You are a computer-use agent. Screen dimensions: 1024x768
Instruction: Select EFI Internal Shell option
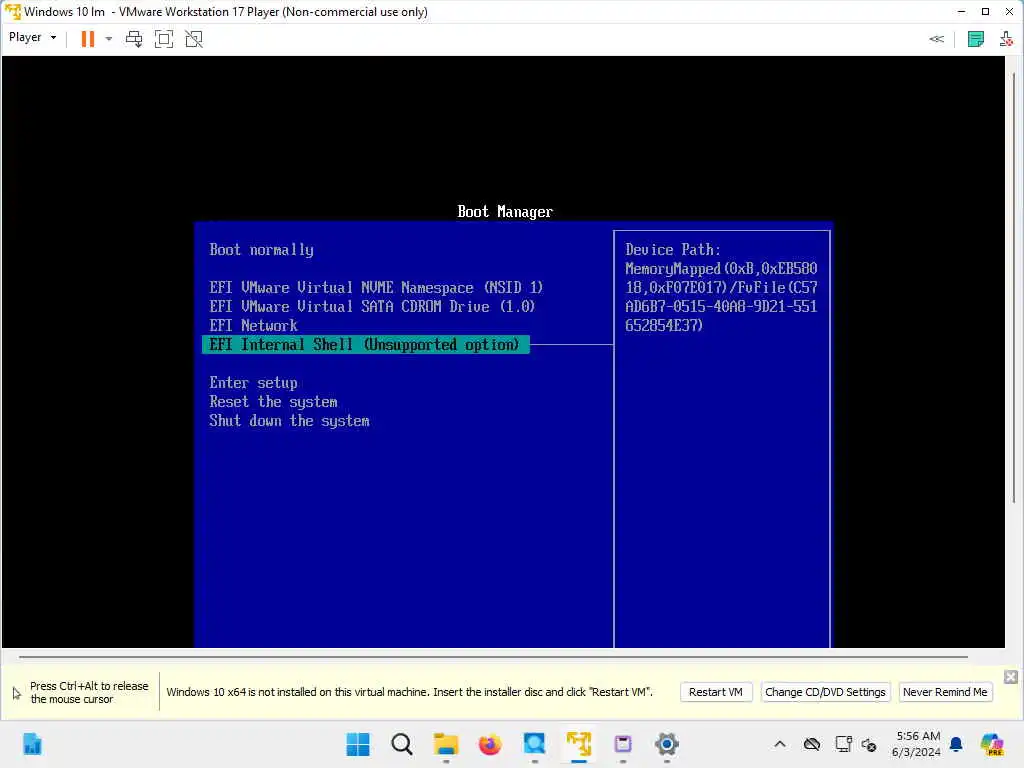point(366,345)
